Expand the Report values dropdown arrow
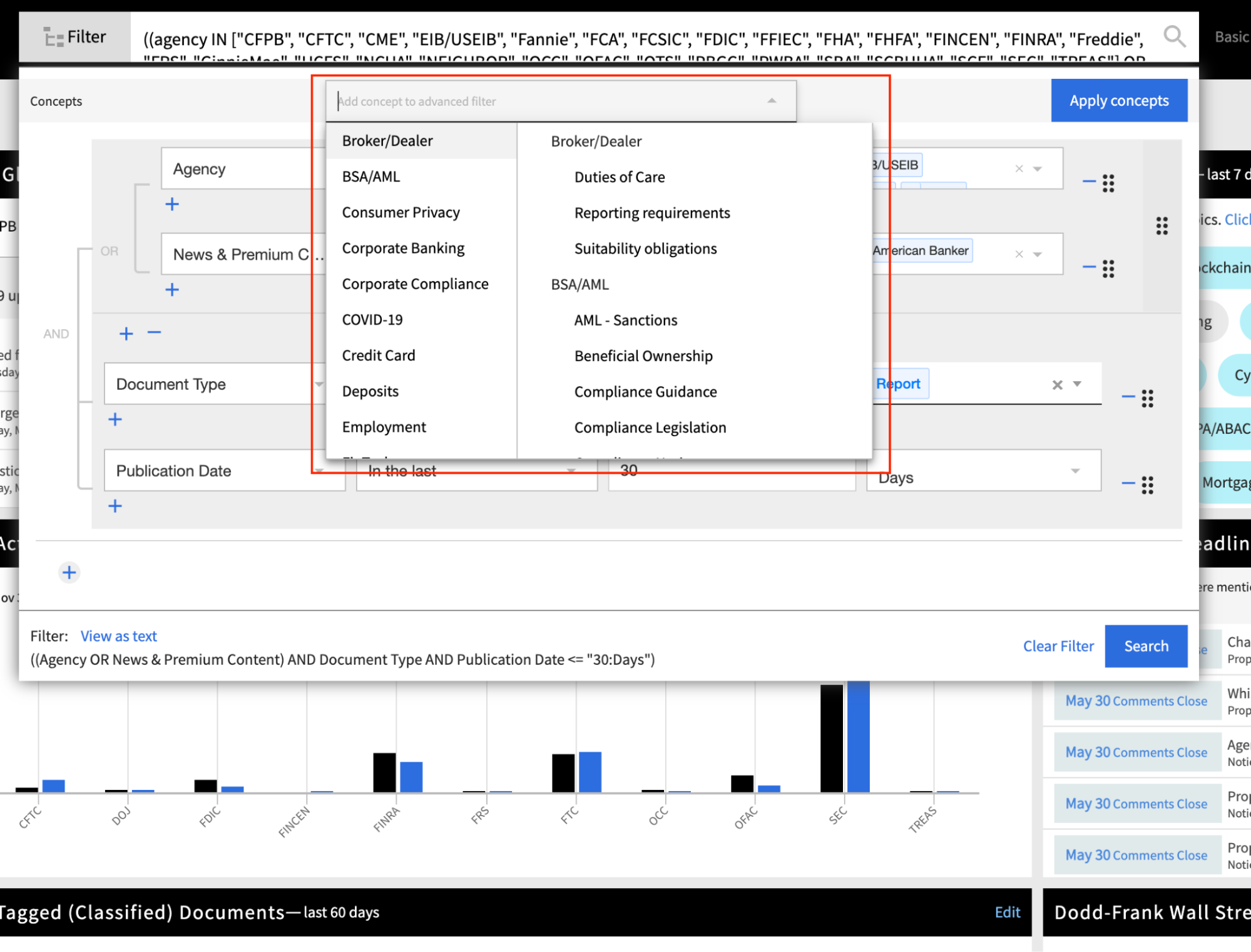1251x952 pixels. (x=1077, y=384)
